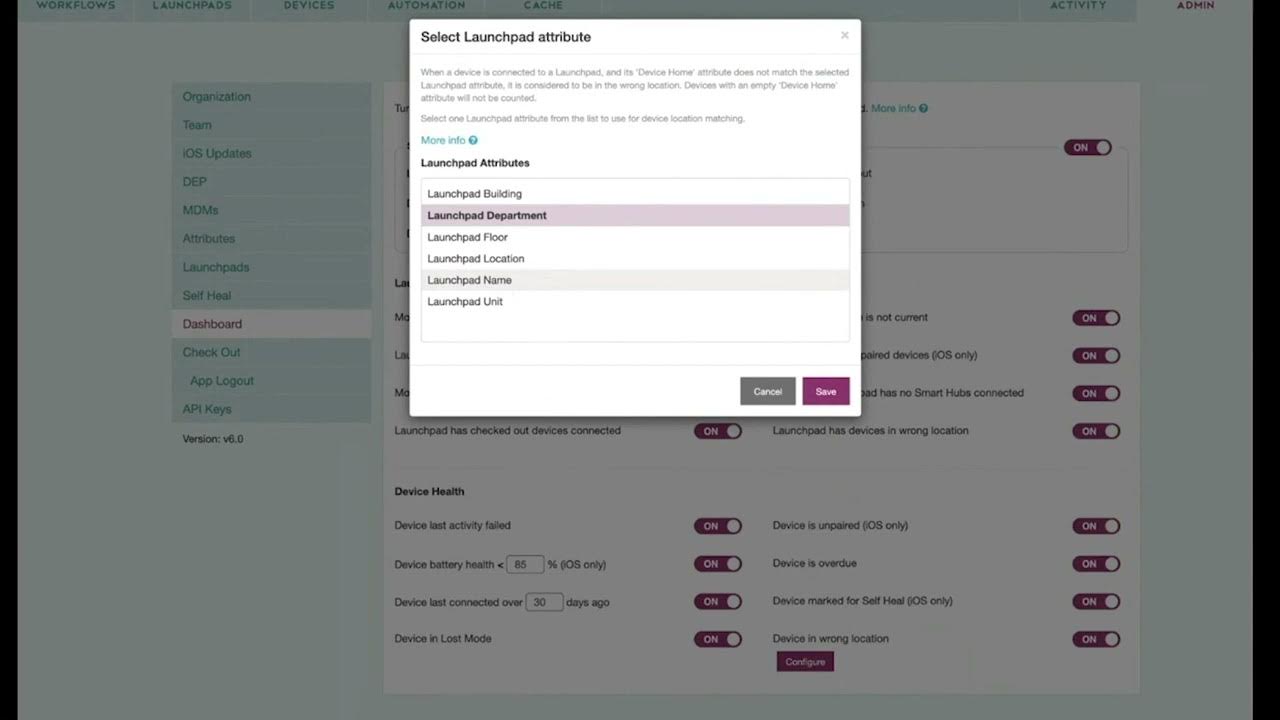Screen dimensions: 1280x720
Task: Choose Launchpad Floor from the list
Action: tap(467, 237)
